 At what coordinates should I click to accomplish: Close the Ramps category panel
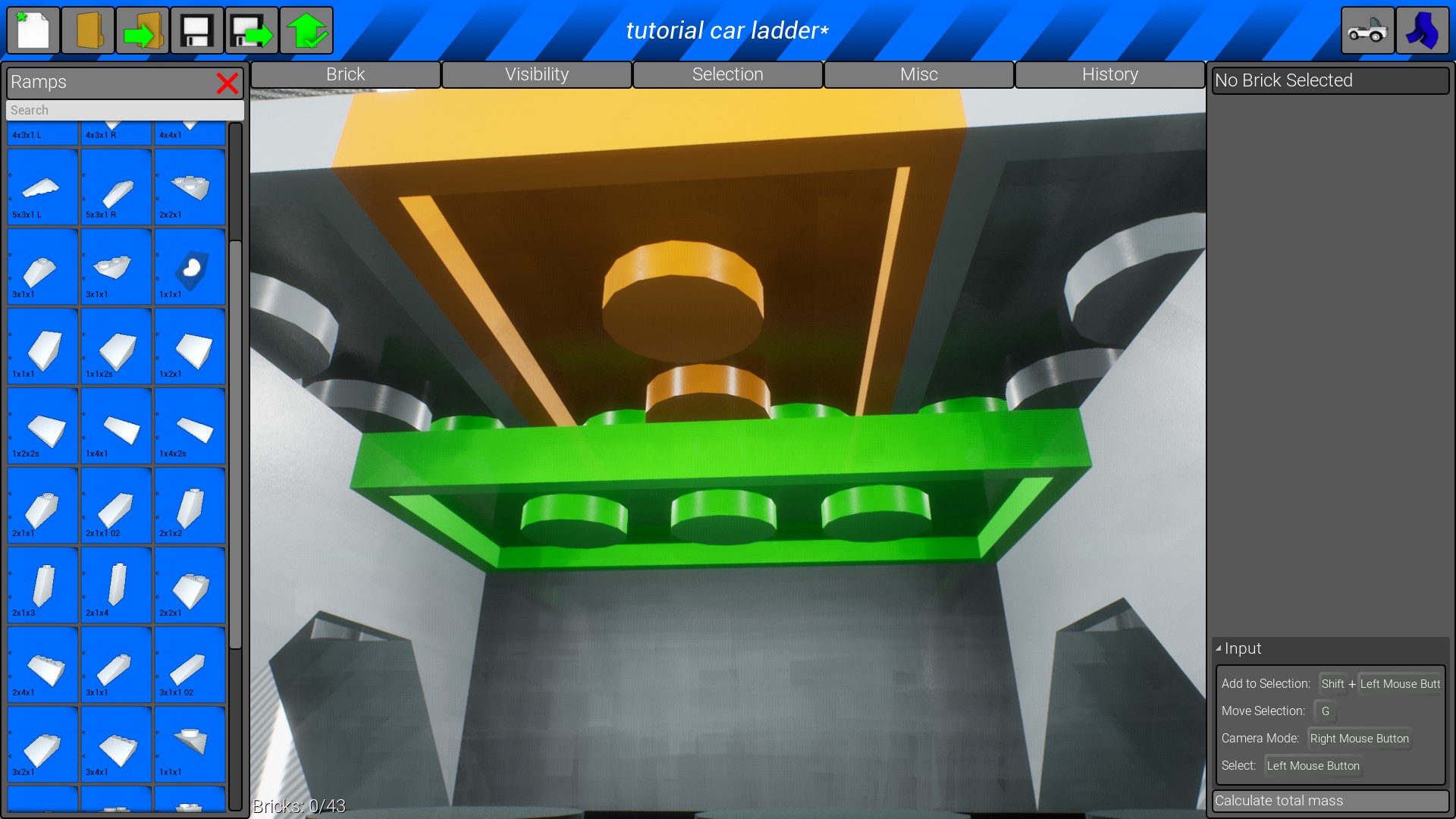(x=227, y=83)
